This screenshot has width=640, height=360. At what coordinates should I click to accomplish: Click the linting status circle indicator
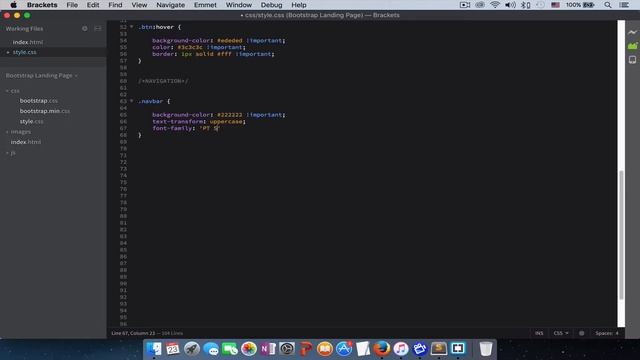coord(581,333)
